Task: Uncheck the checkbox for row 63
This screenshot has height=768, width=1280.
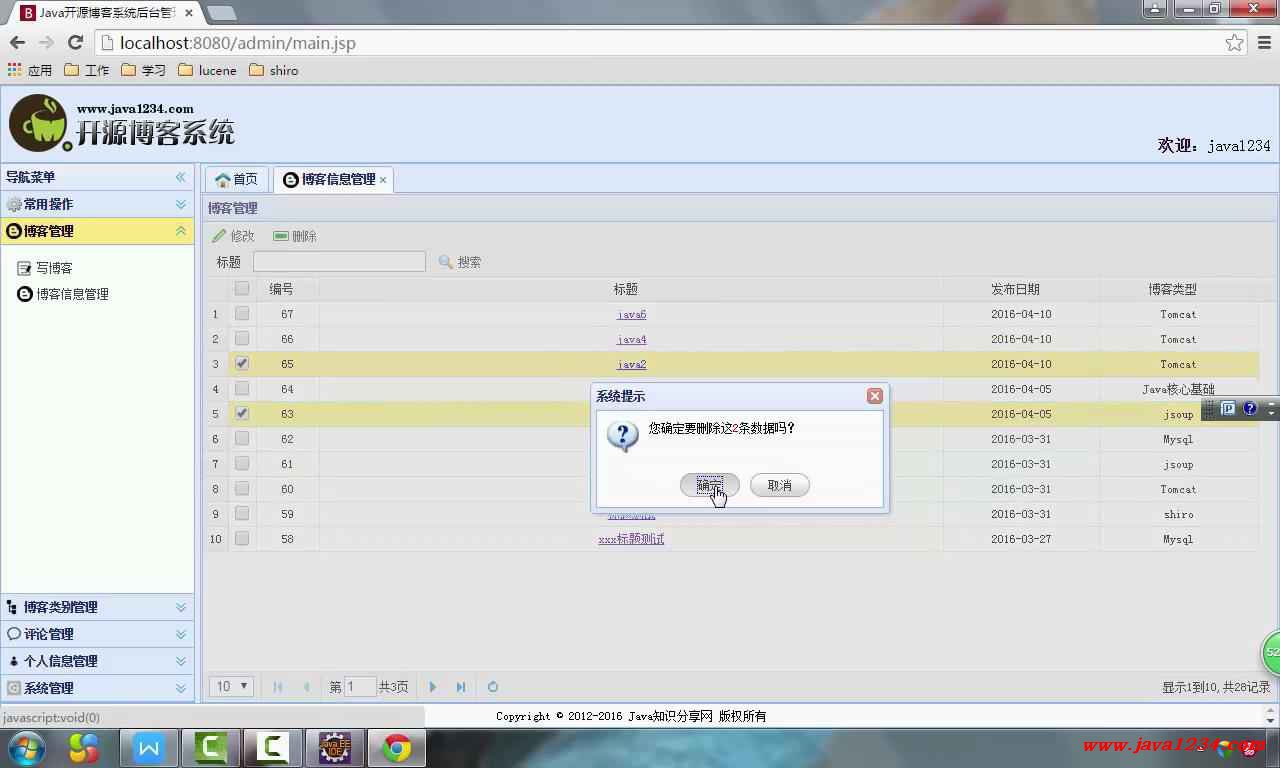Action: 242,413
